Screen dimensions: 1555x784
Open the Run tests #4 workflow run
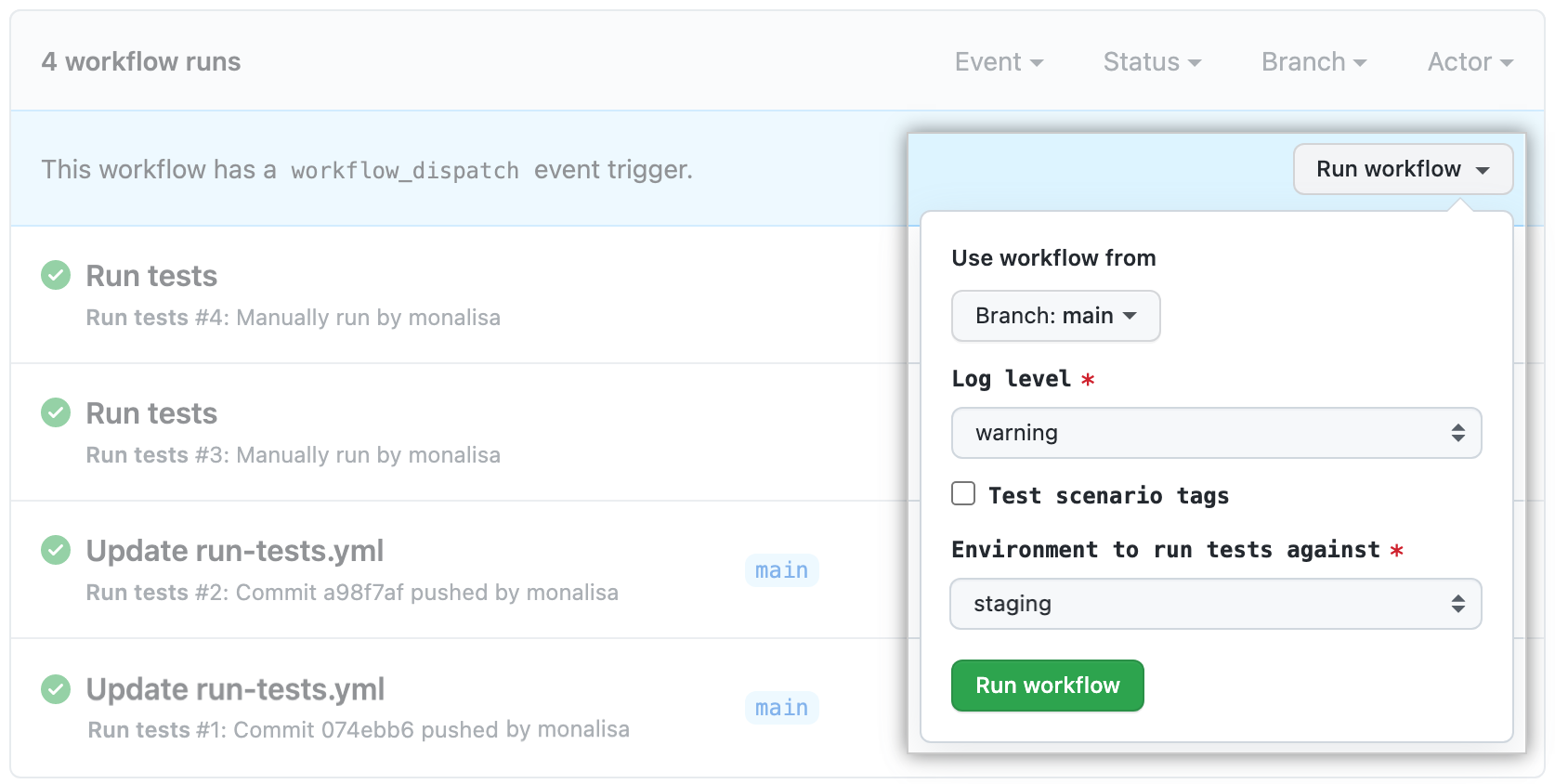(150, 275)
